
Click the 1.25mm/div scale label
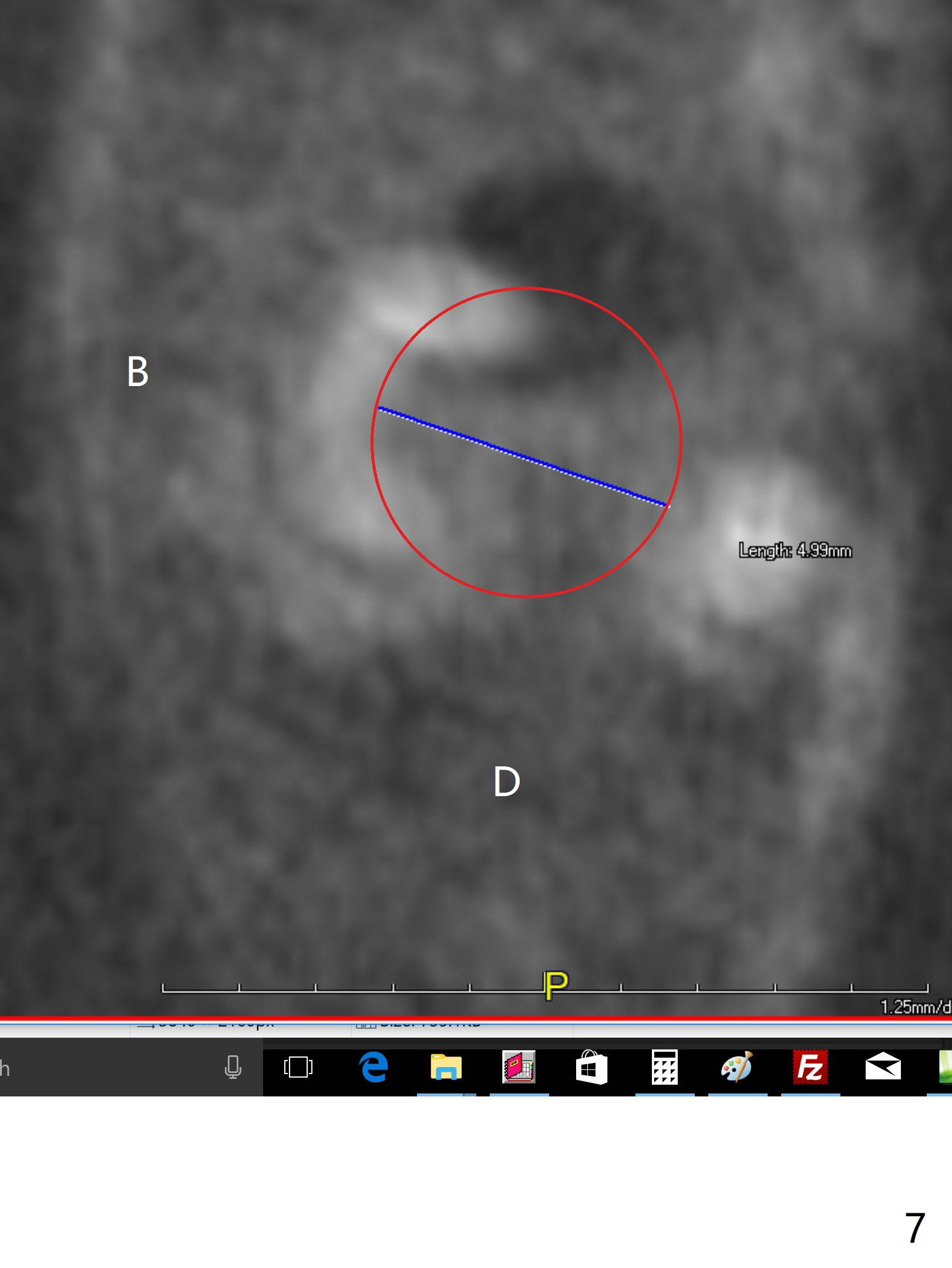pos(915,1007)
